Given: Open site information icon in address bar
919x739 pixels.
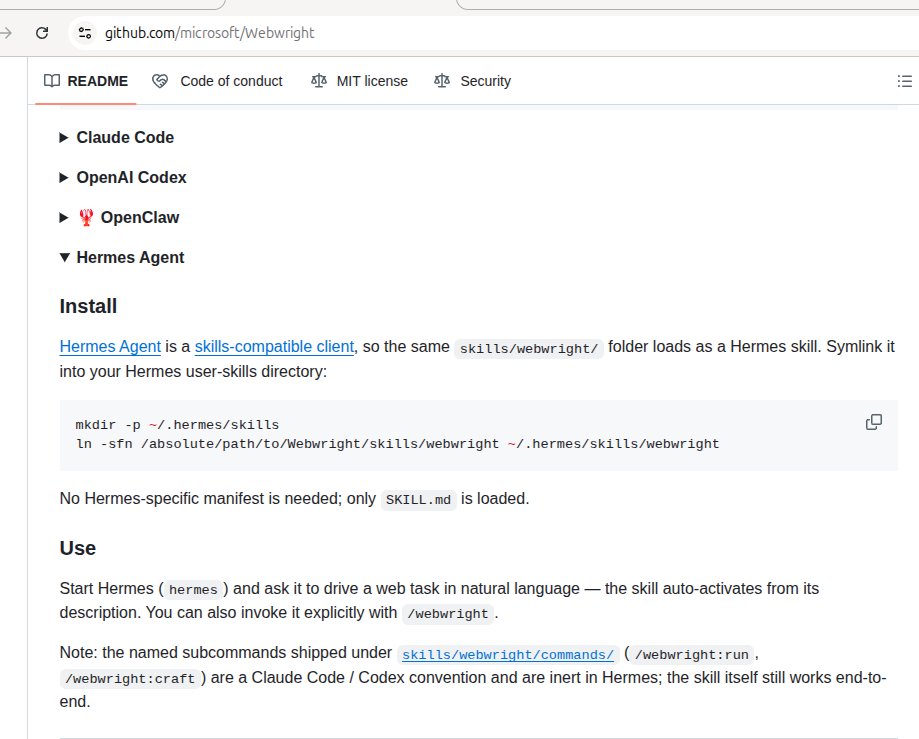Looking at the screenshot, I should (85, 33).
